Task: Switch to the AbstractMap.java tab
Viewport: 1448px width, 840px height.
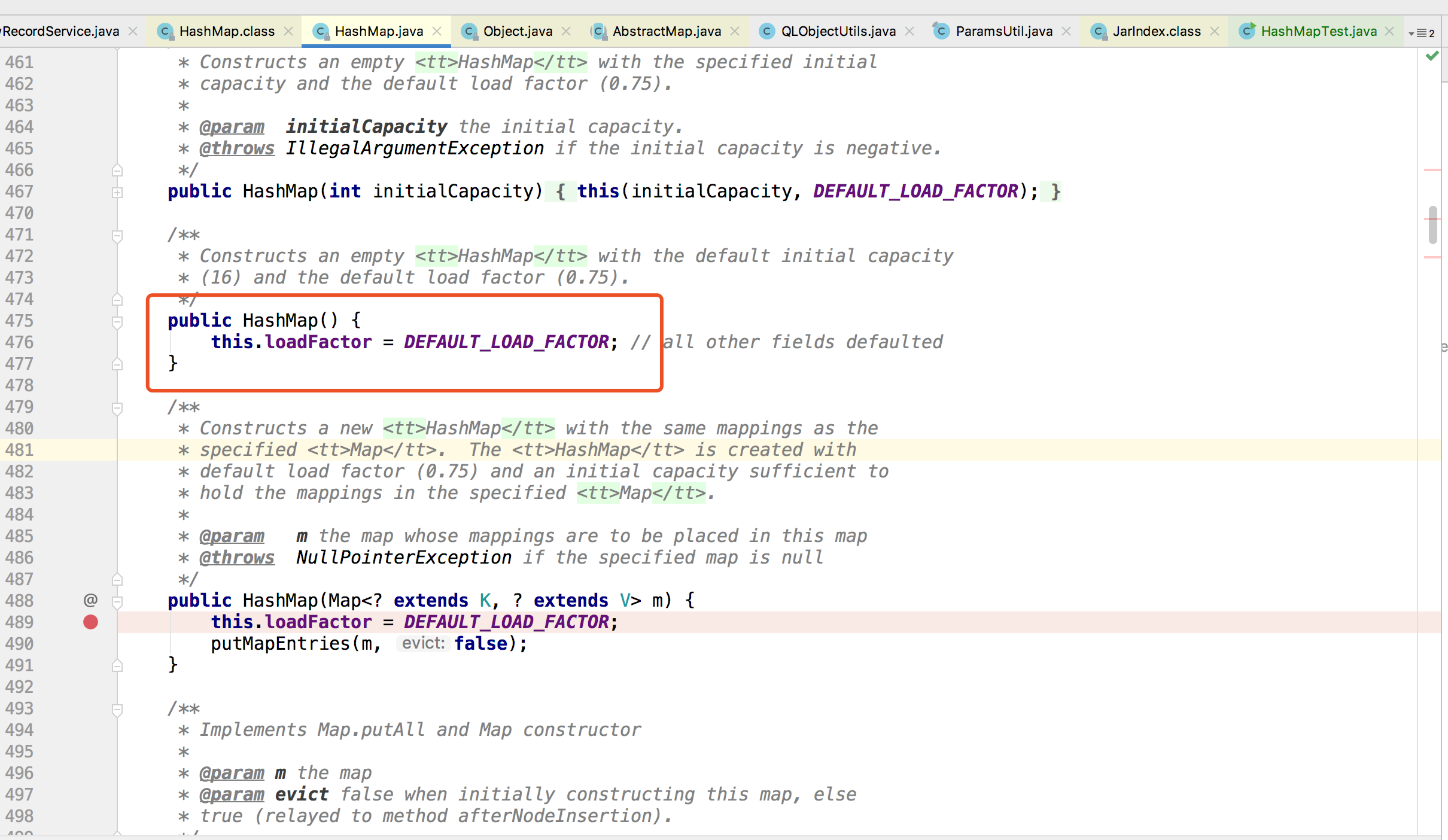Action: tap(667, 31)
